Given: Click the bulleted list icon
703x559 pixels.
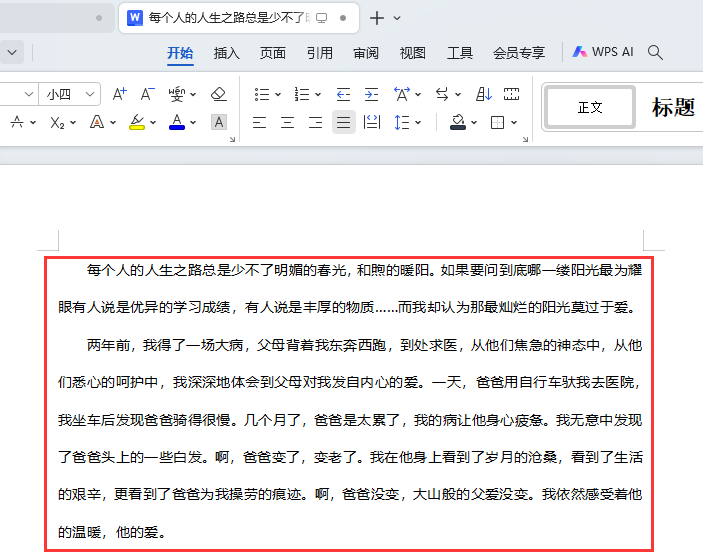Looking at the screenshot, I should click(261, 94).
